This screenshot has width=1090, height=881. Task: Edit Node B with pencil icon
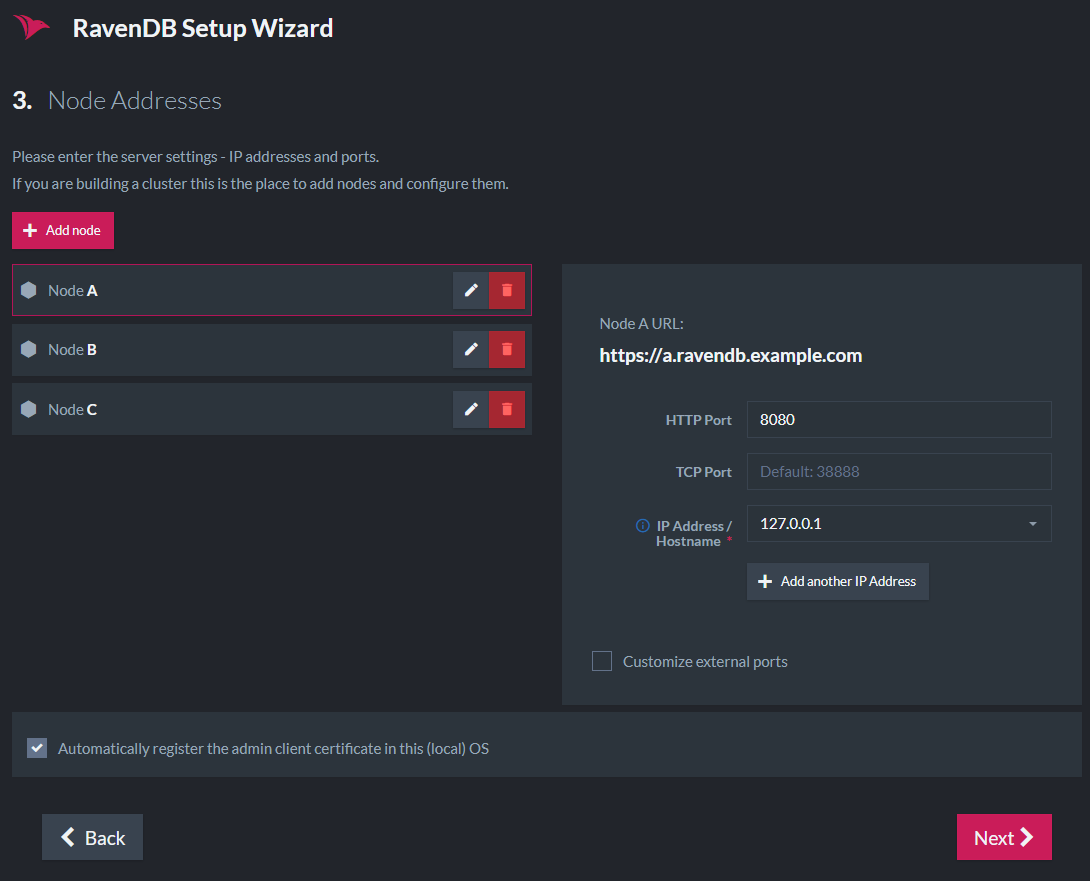pos(471,349)
